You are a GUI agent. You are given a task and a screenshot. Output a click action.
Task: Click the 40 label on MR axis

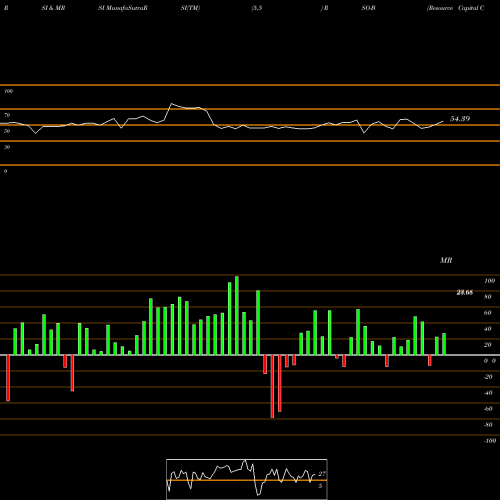coord(487,329)
